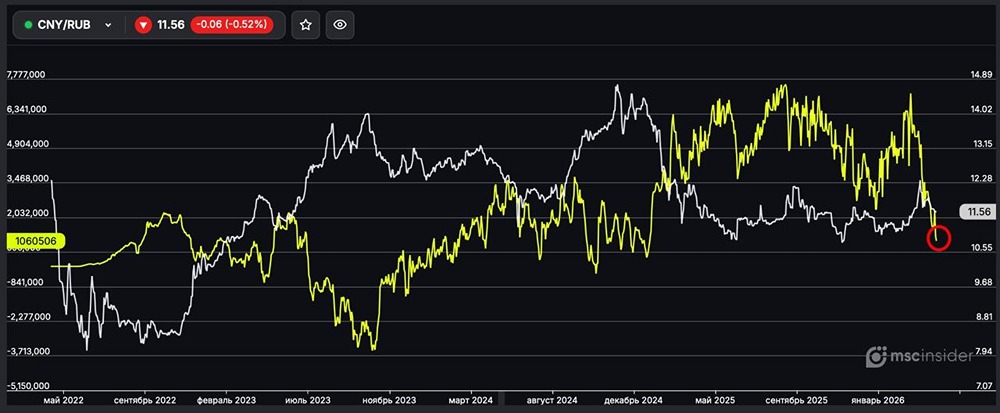Click the -0.06 (-0.52%) change badge
This screenshot has height=413, width=1000.
point(232,25)
